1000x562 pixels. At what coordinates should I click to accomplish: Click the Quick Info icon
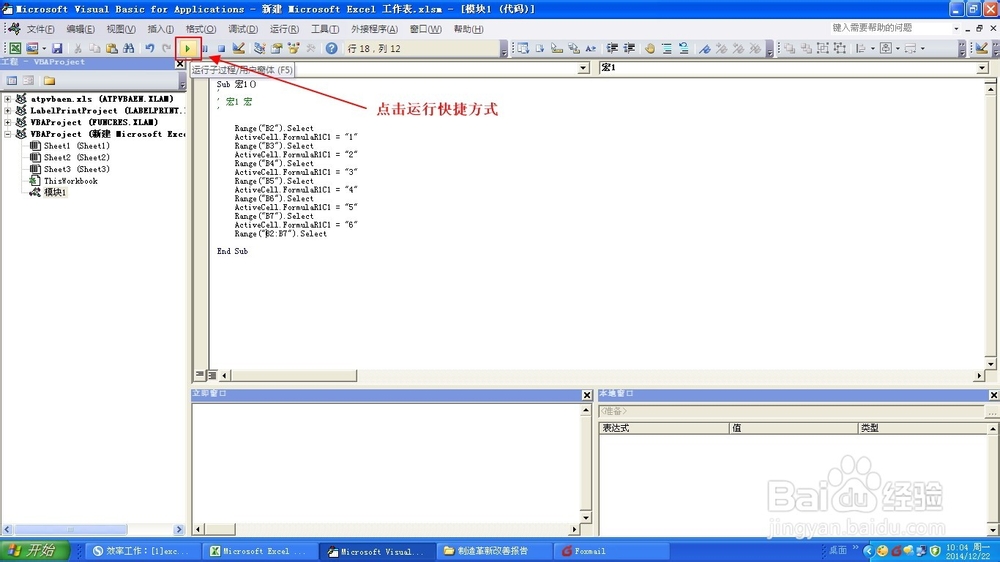pos(557,48)
